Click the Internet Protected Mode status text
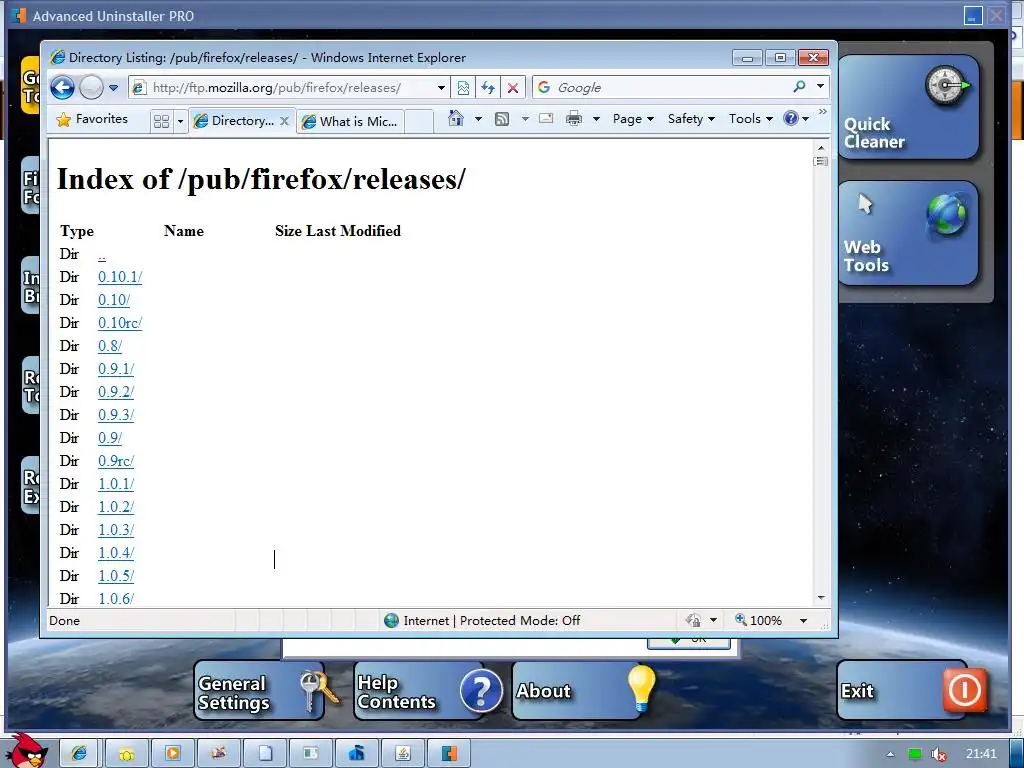Screen dimensions: 1024x768 pyautogui.click(x=491, y=620)
